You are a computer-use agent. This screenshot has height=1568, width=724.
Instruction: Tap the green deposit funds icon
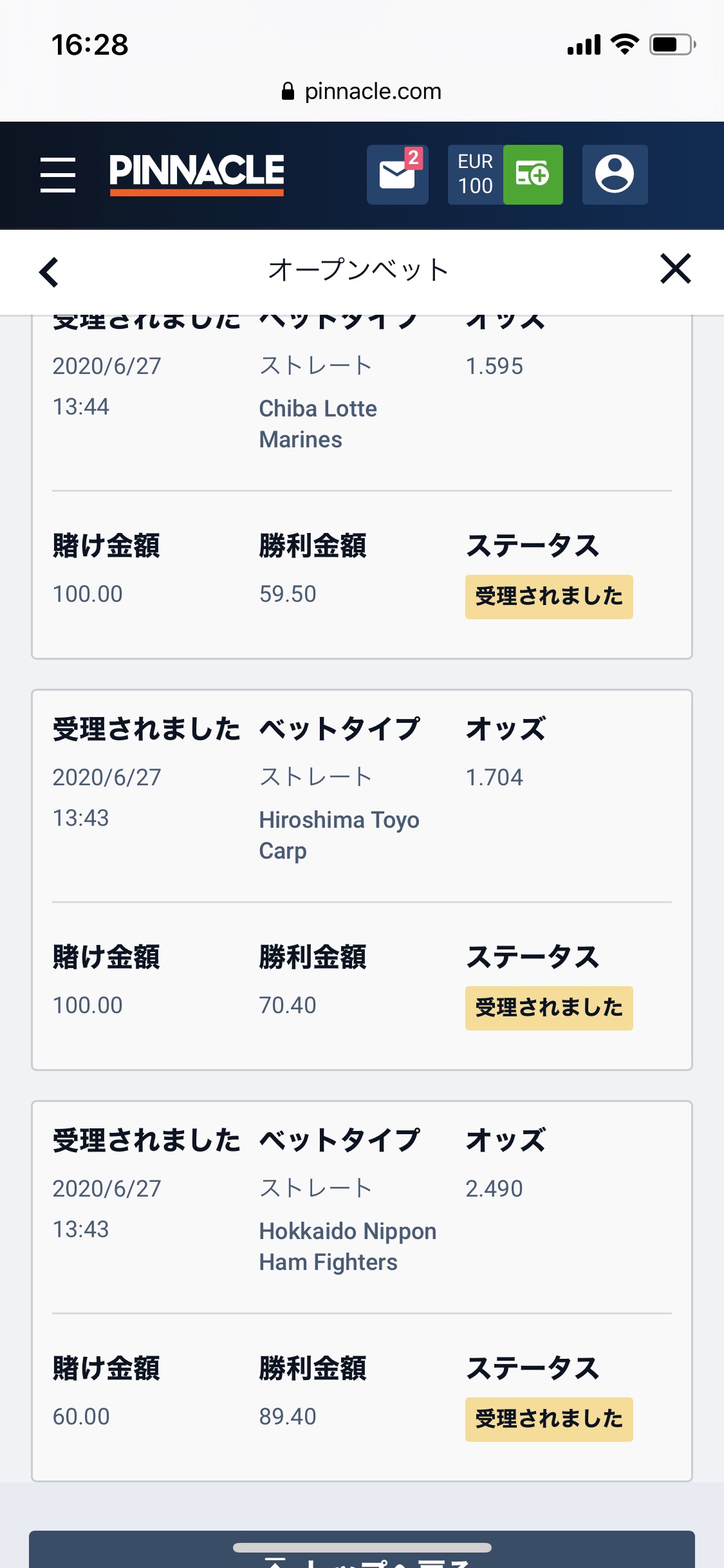532,174
